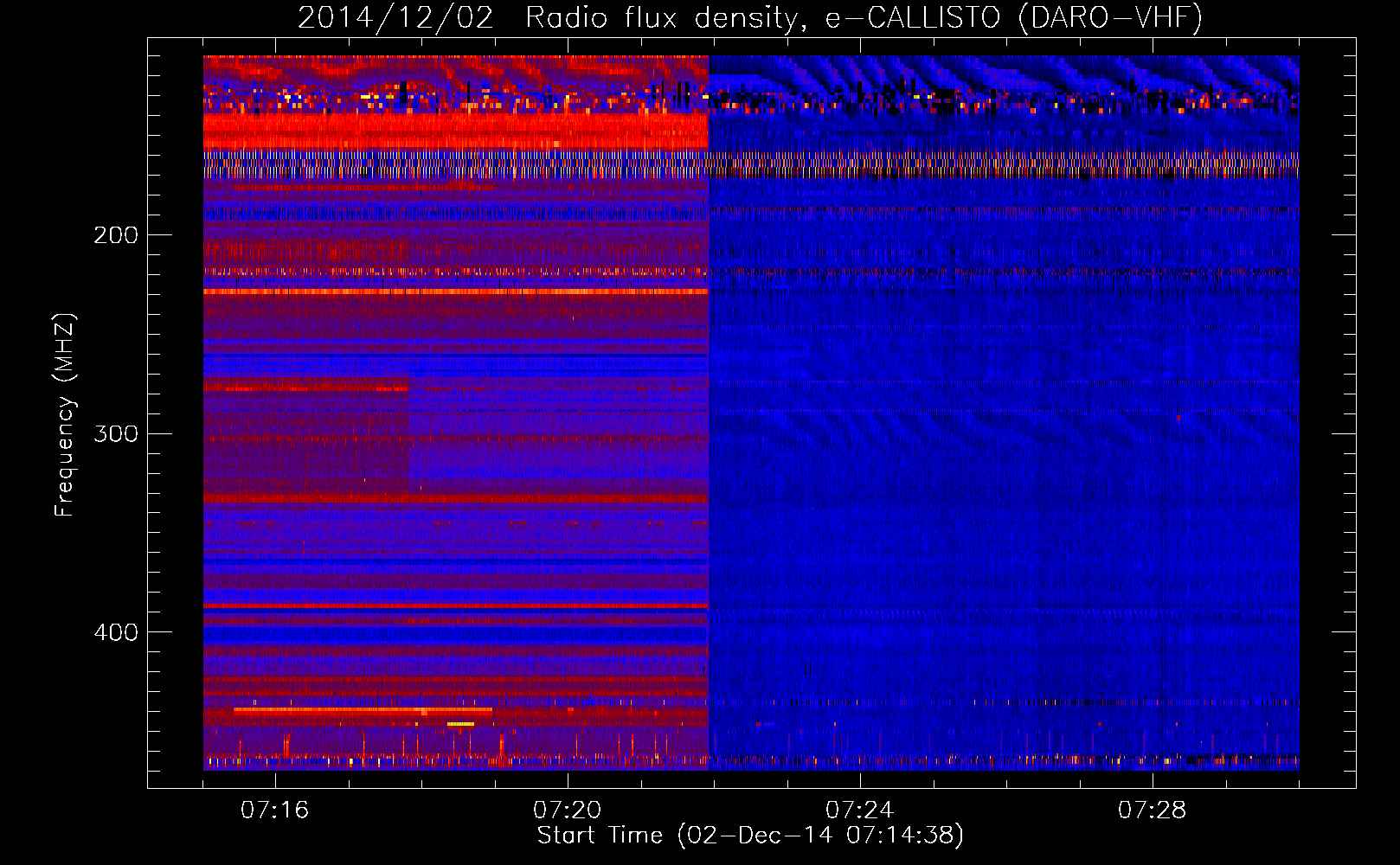Viewport: 1400px width, 865px height.
Task: Click the plot title 'Radio flux density, e-CALLISTO (DARO-VHF)'
Action: (x=864, y=17)
